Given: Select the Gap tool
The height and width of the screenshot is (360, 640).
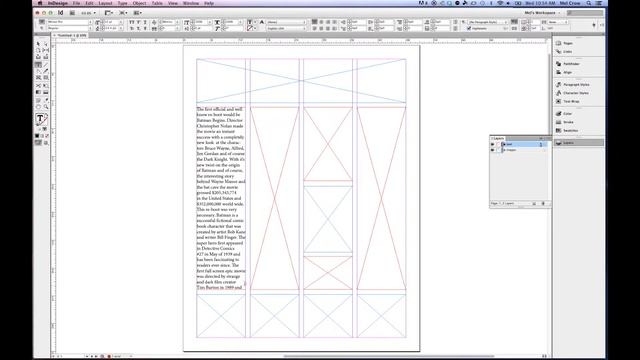Looking at the screenshot, I should [45, 50].
